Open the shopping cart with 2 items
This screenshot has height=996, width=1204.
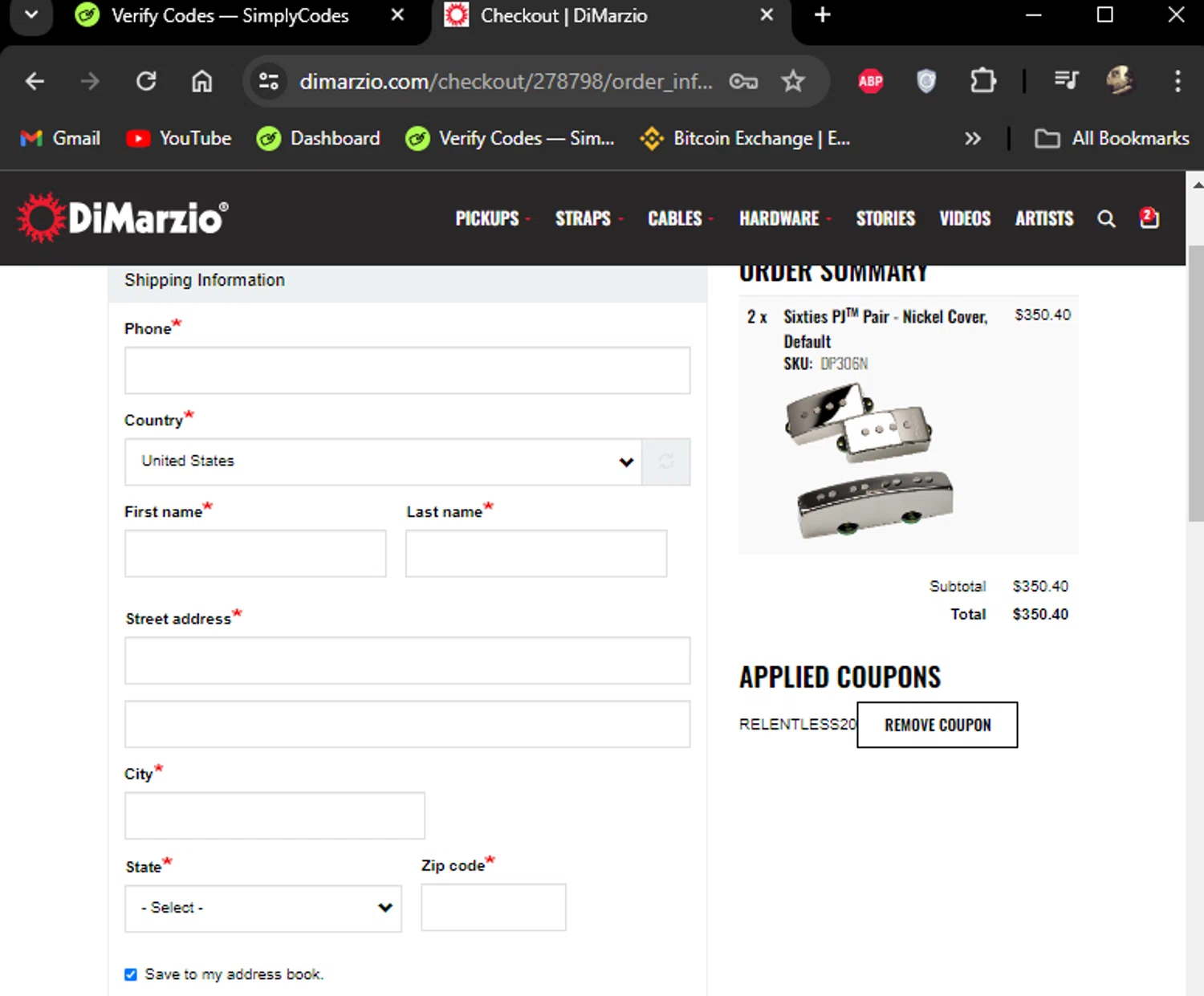1149,217
